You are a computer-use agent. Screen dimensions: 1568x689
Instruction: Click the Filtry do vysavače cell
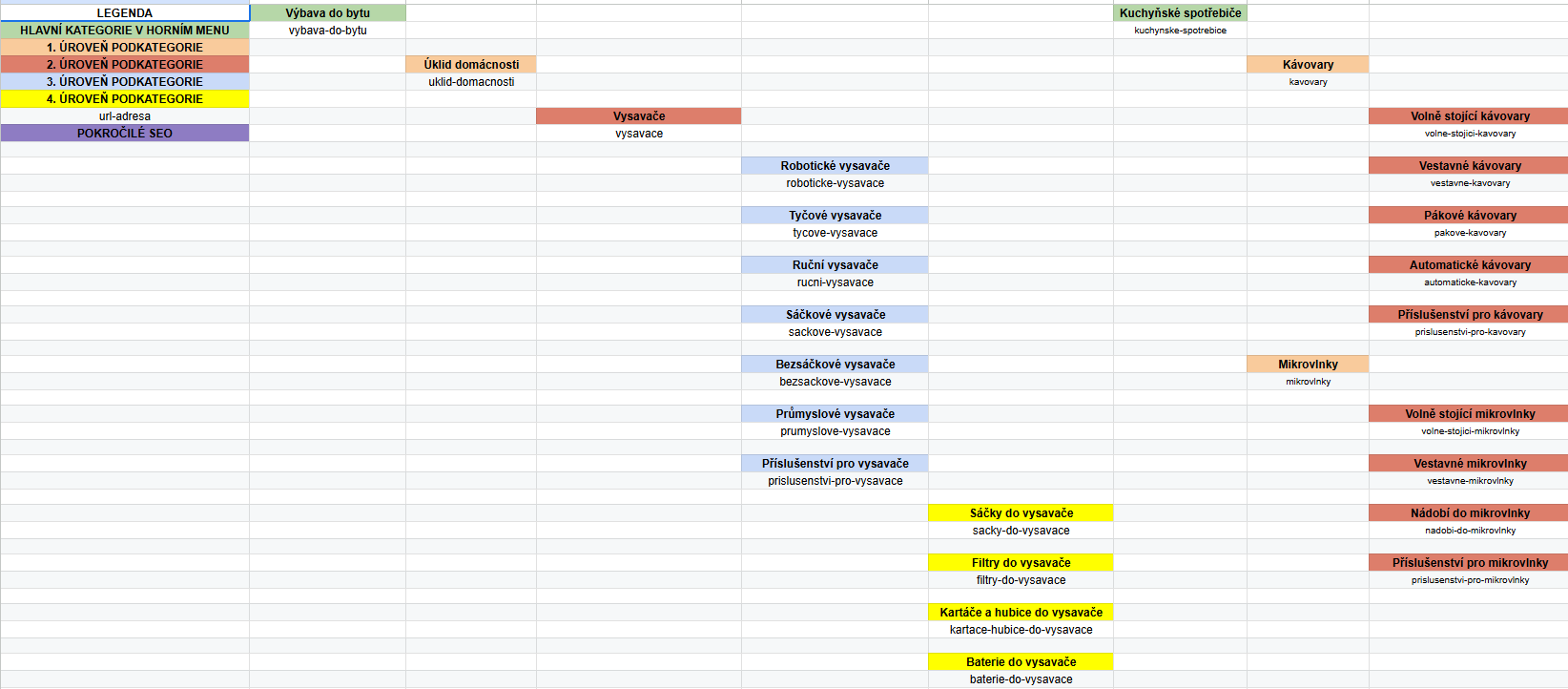(x=1021, y=563)
